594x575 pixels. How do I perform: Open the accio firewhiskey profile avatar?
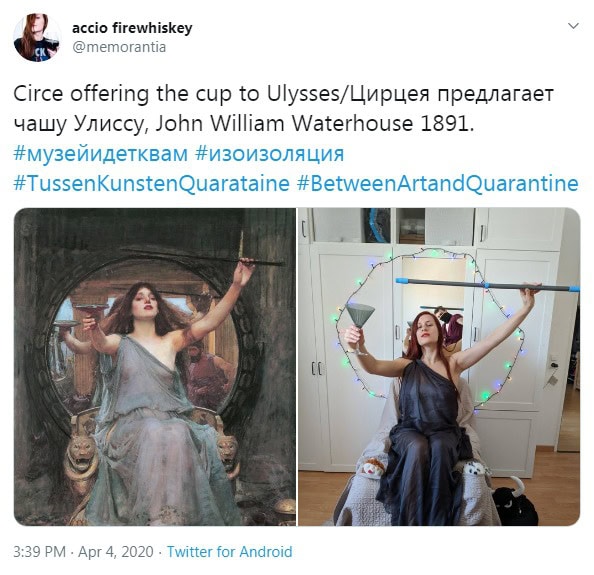click(x=37, y=37)
